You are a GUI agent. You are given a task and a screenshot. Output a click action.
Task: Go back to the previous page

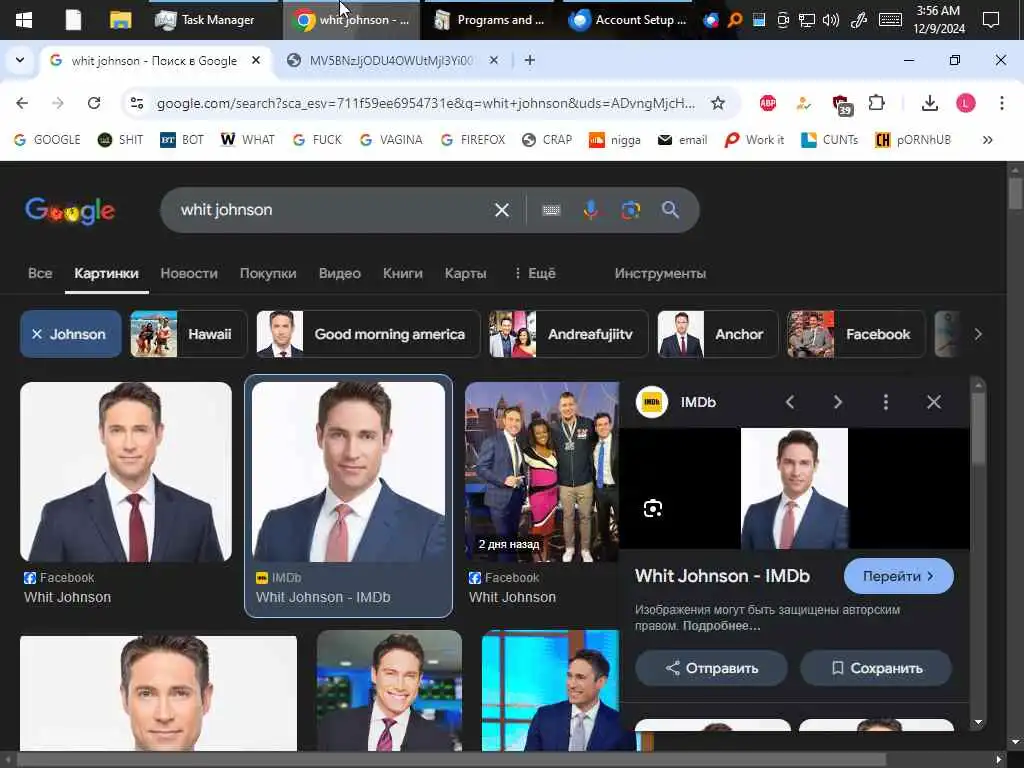pos(22,103)
